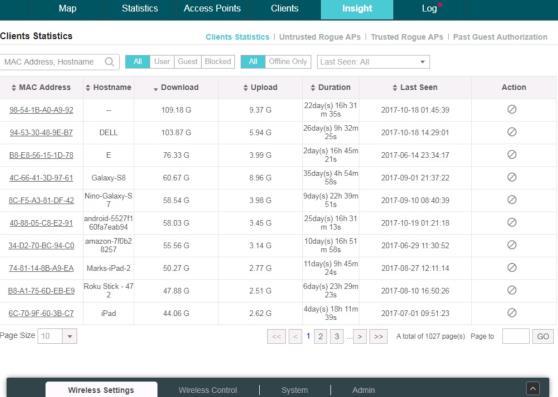The width and height of the screenshot is (558, 397).
Task: Open the Page Size dropdown
Action: click(57, 336)
